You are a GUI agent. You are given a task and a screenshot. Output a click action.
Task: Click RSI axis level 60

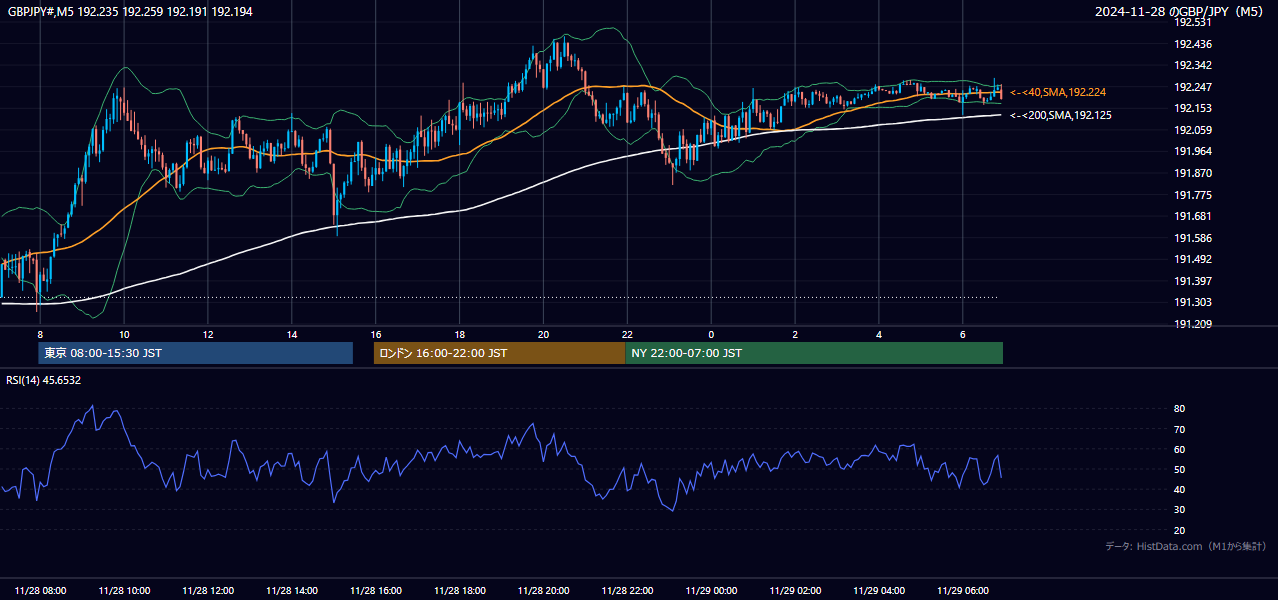(x=1179, y=449)
